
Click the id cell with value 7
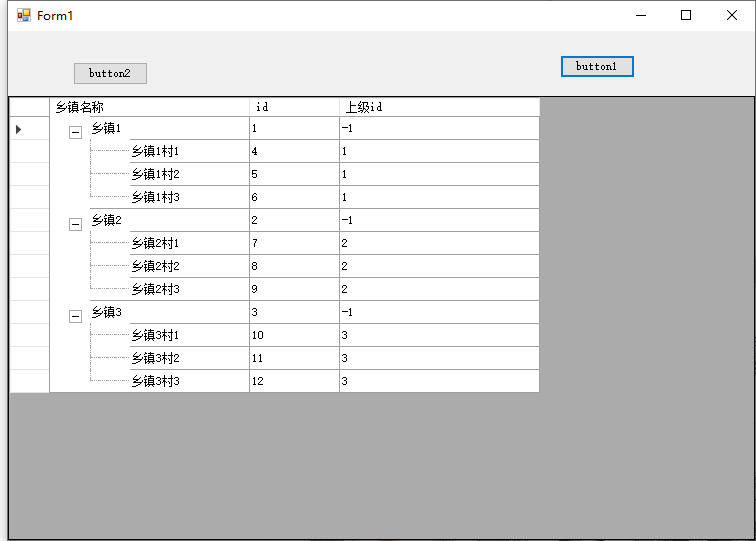click(x=293, y=243)
